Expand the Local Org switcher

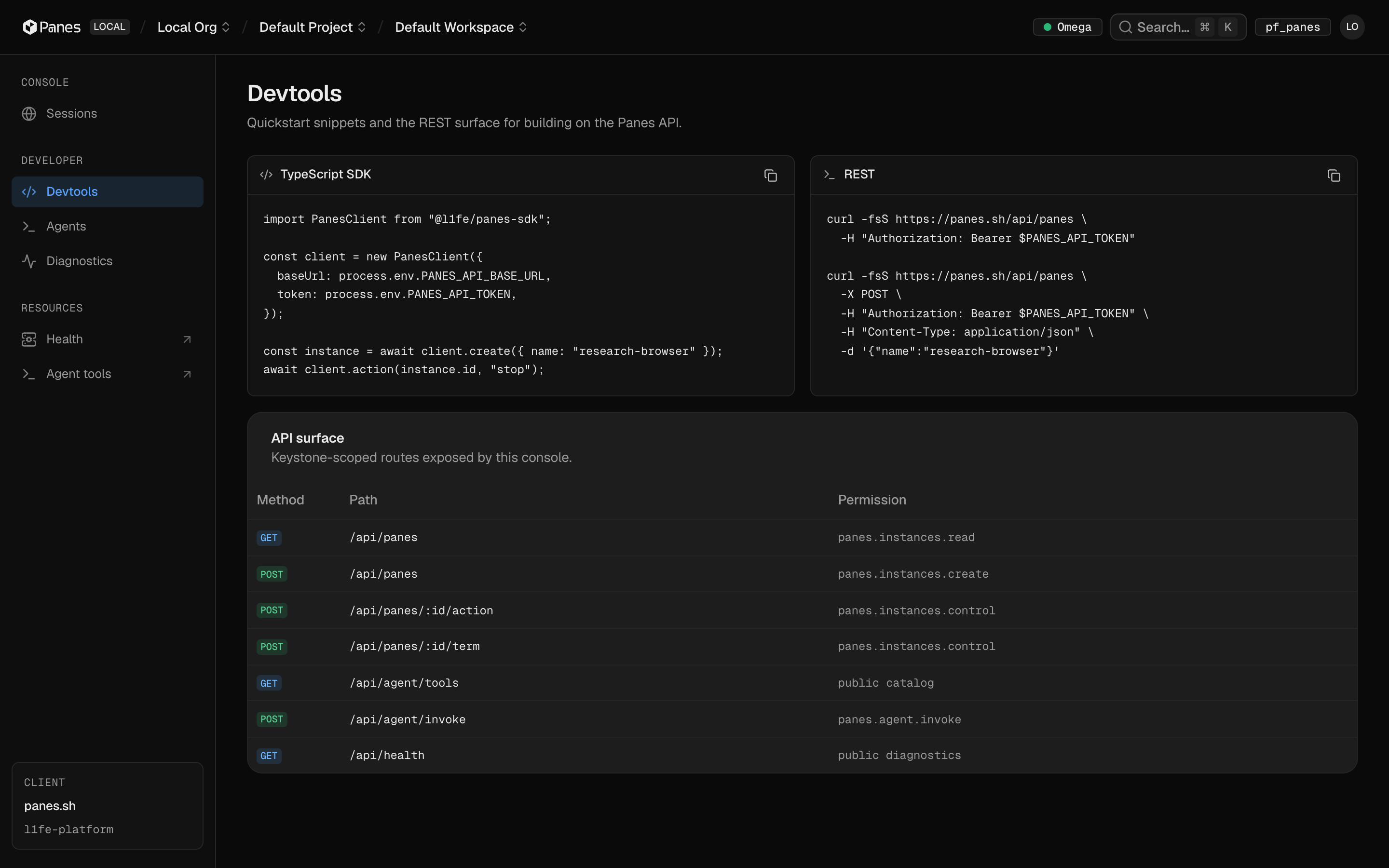[x=193, y=27]
